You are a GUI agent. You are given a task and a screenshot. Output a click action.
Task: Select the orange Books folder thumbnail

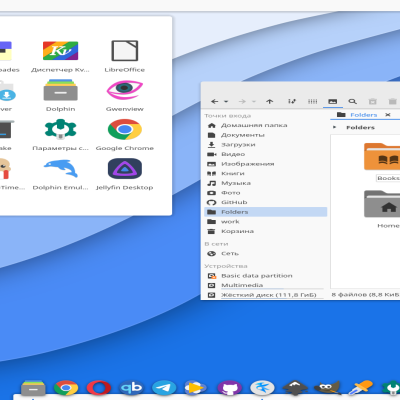382,157
